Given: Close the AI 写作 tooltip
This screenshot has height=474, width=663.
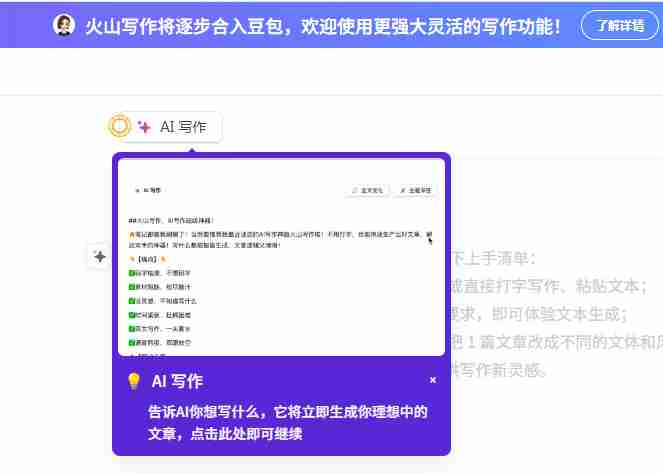Looking at the screenshot, I should pyautogui.click(x=433, y=380).
